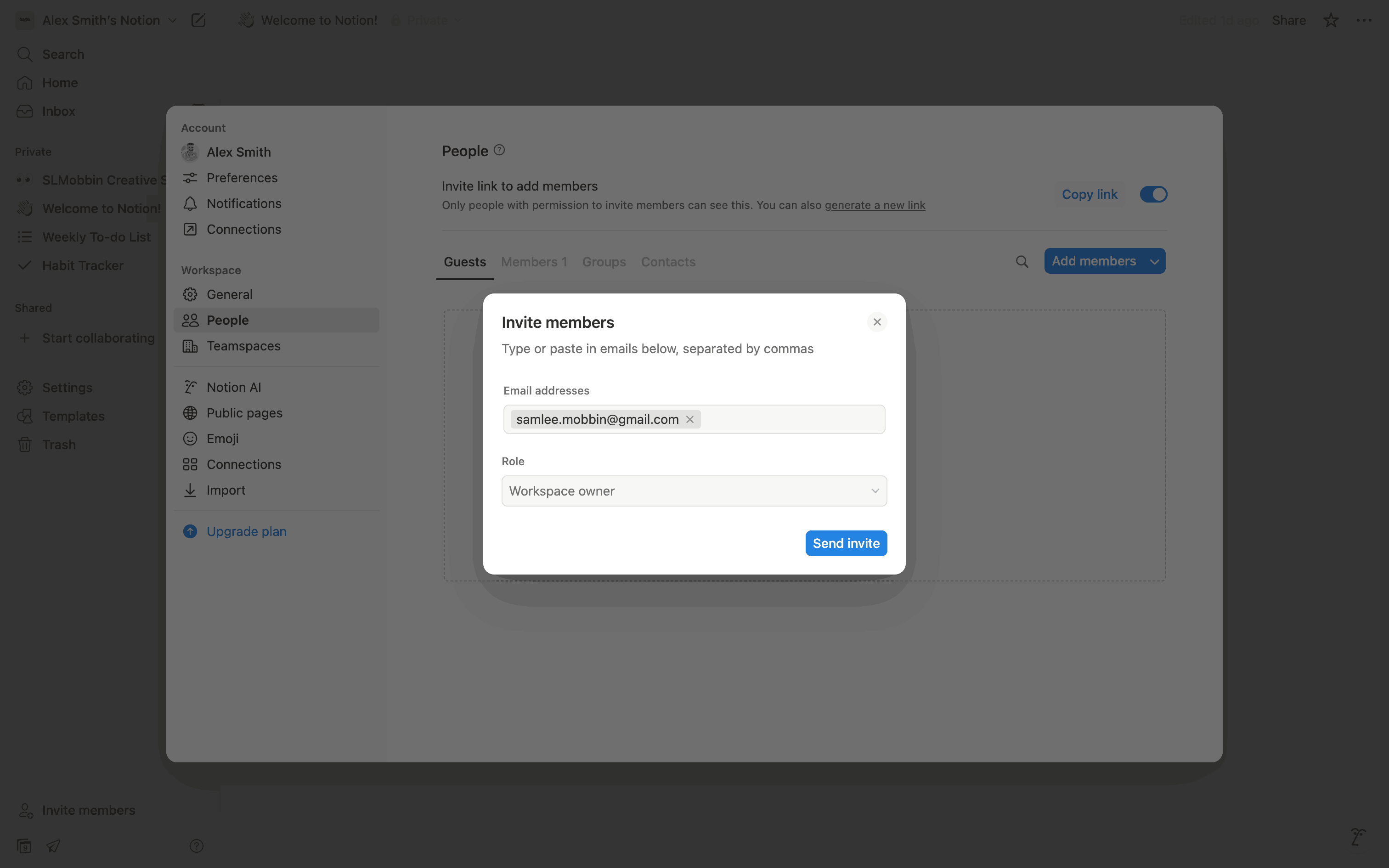The height and width of the screenshot is (868, 1389).
Task: Open the three-dots page menu
Action: [x=1364, y=21]
